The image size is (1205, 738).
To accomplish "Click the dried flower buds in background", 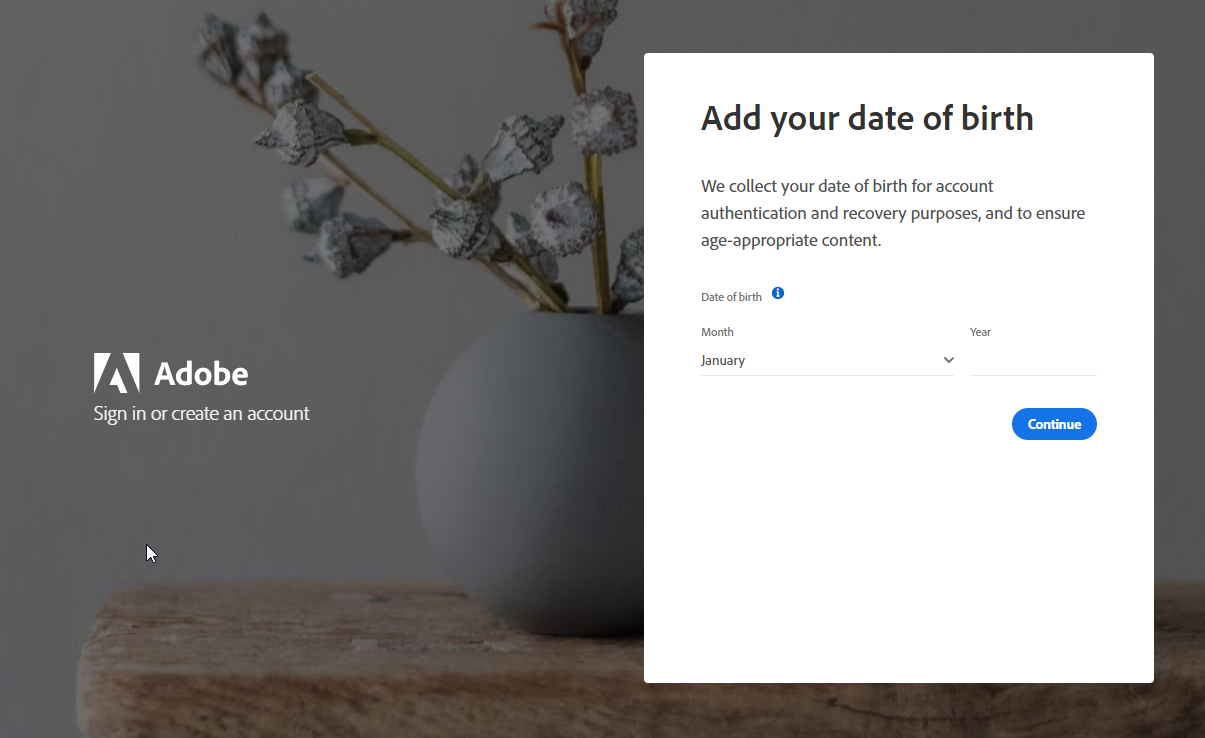I will tap(420, 150).
